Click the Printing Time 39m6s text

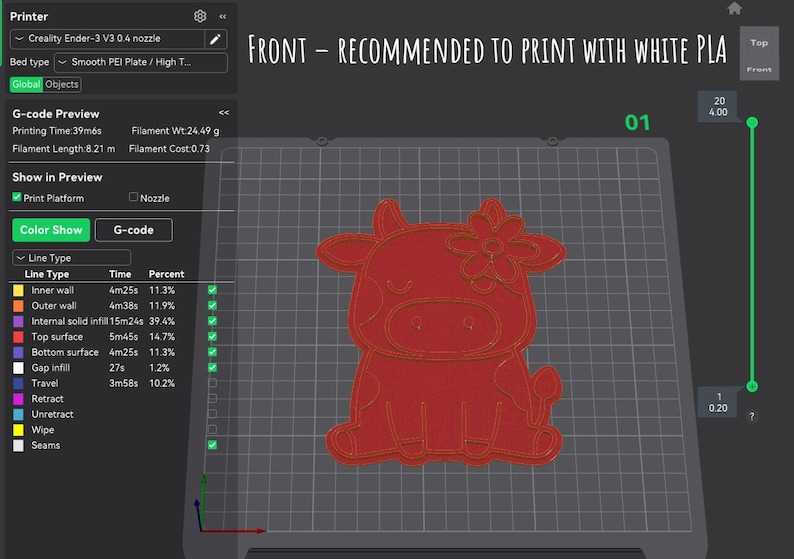57,131
